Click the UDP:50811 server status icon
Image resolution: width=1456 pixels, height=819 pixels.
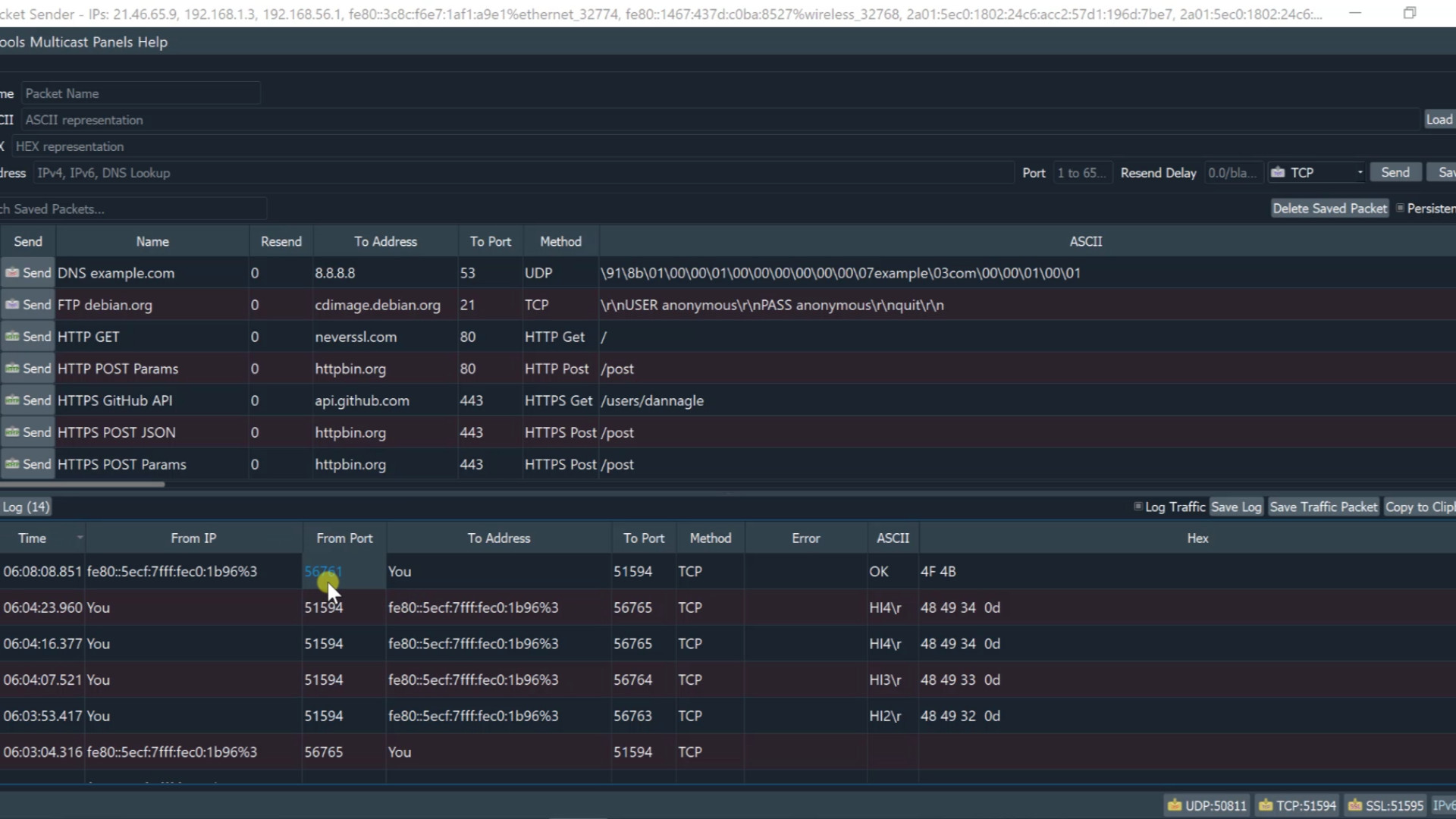pyautogui.click(x=1175, y=805)
